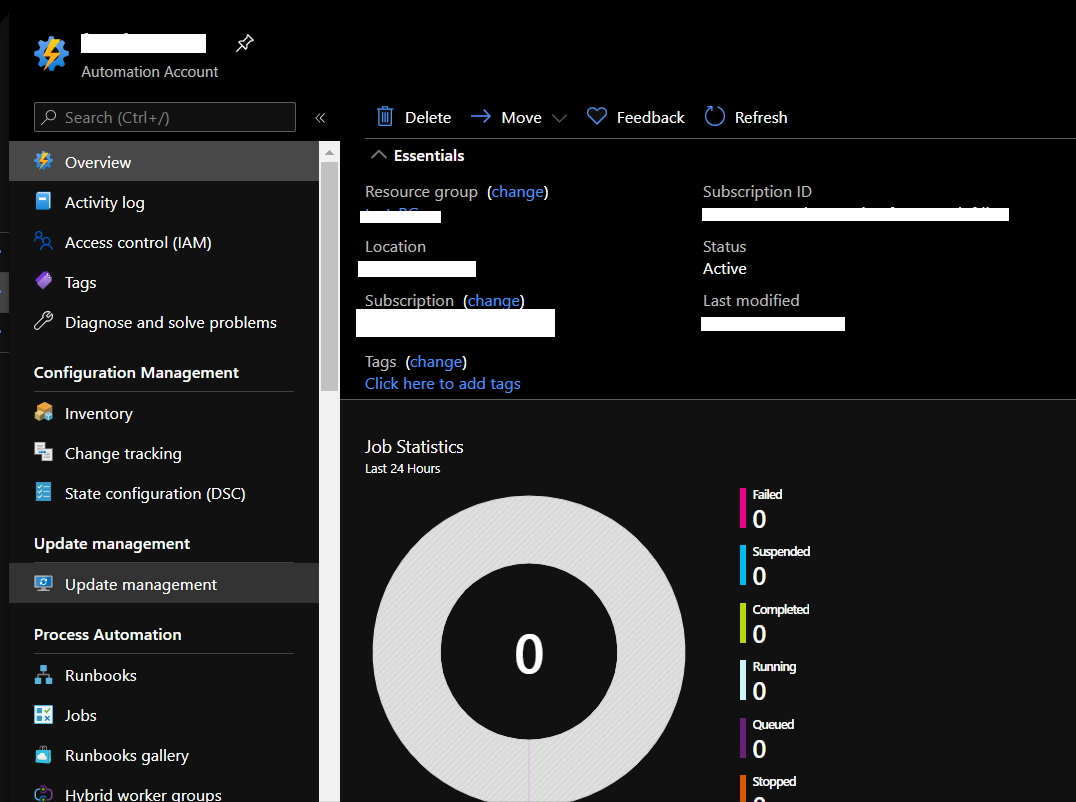Open the Move dropdown chevron
This screenshot has height=802, width=1076.
tap(559, 118)
